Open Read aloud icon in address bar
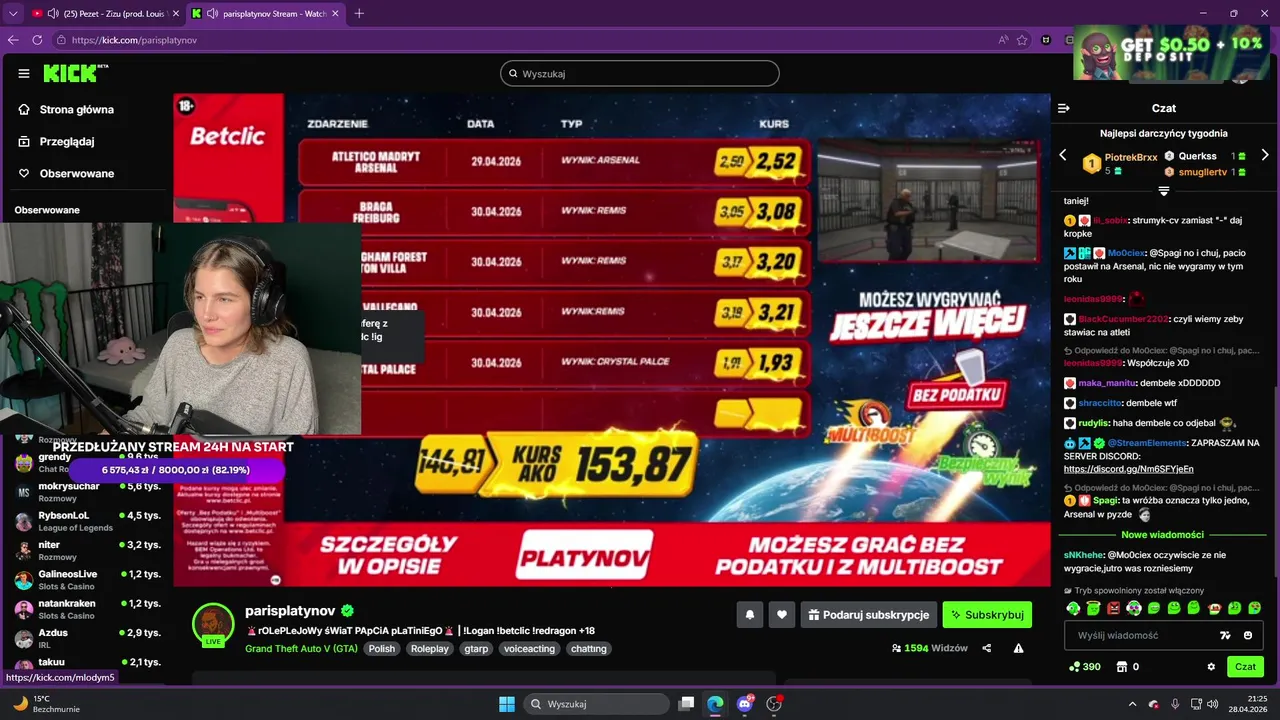This screenshot has height=720, width=1280. tap(1003, 40)
